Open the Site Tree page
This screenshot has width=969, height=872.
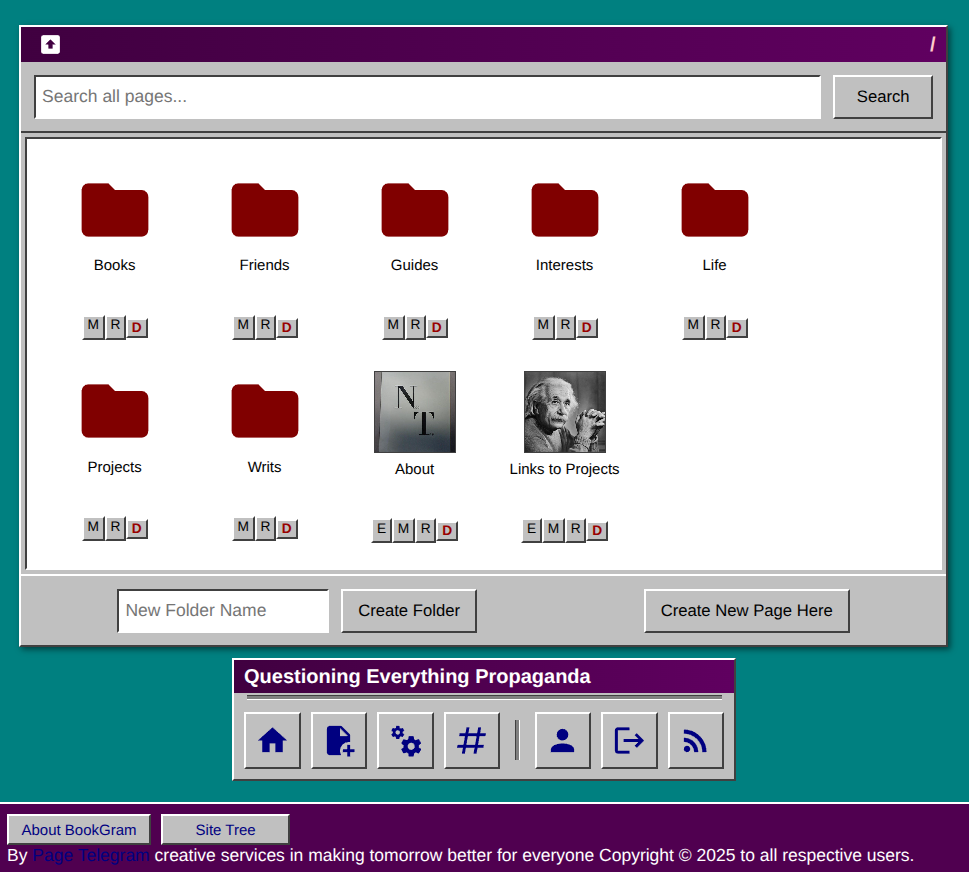coord(224,829)
